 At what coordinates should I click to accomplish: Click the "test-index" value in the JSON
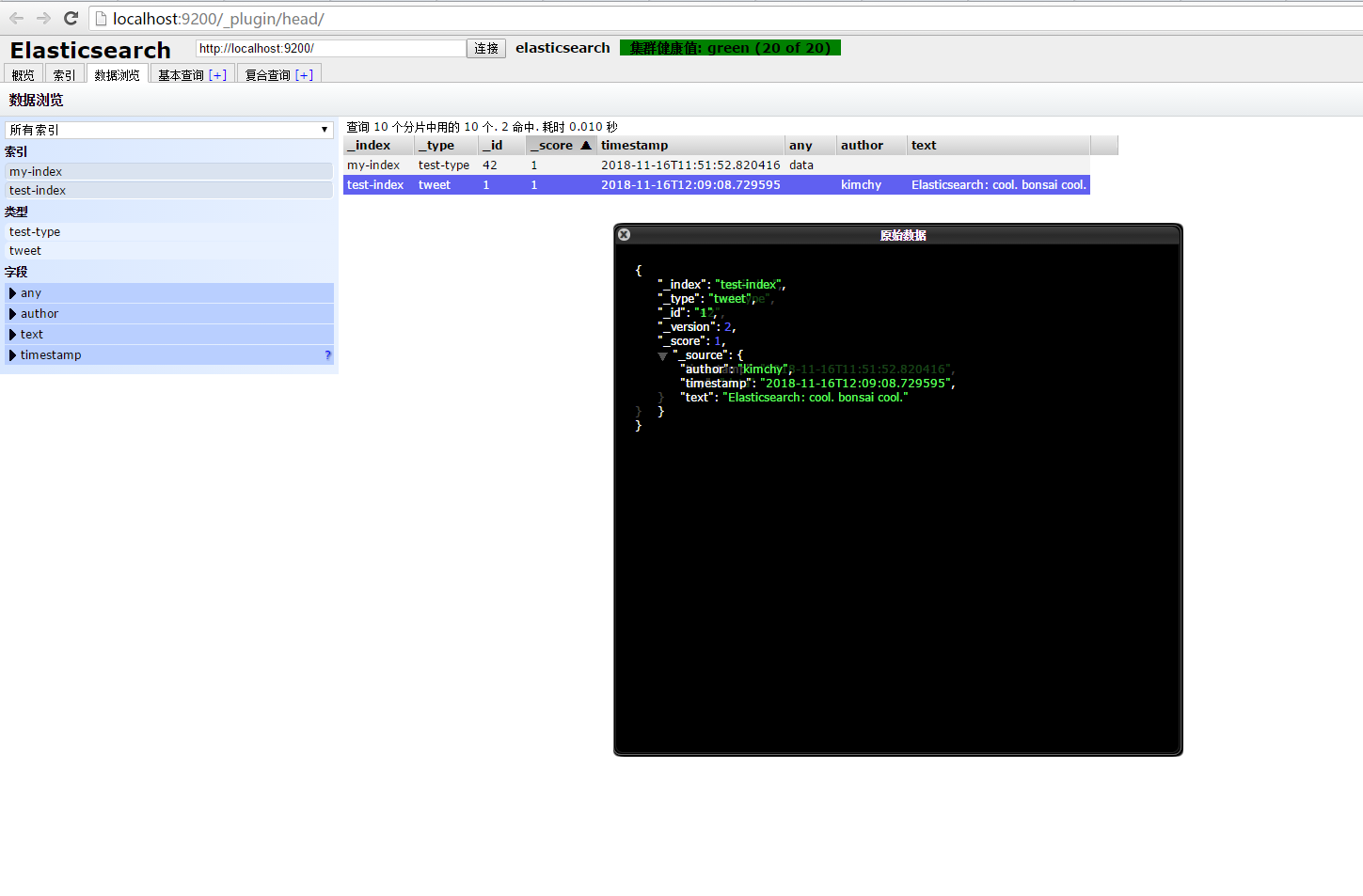pyautogui.click(x=750, y=285)
